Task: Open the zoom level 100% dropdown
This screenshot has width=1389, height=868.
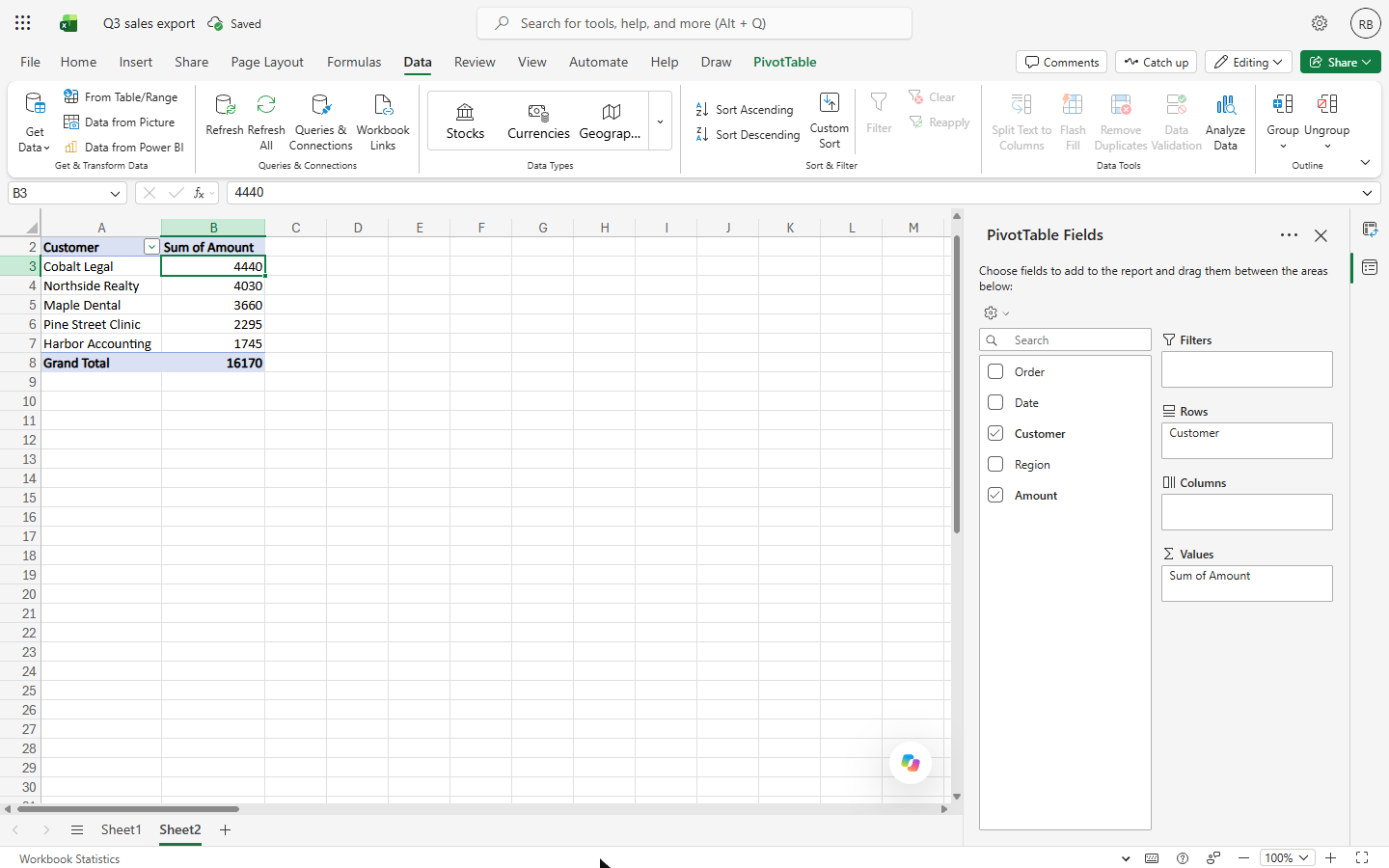Action: pos(1285,858)
